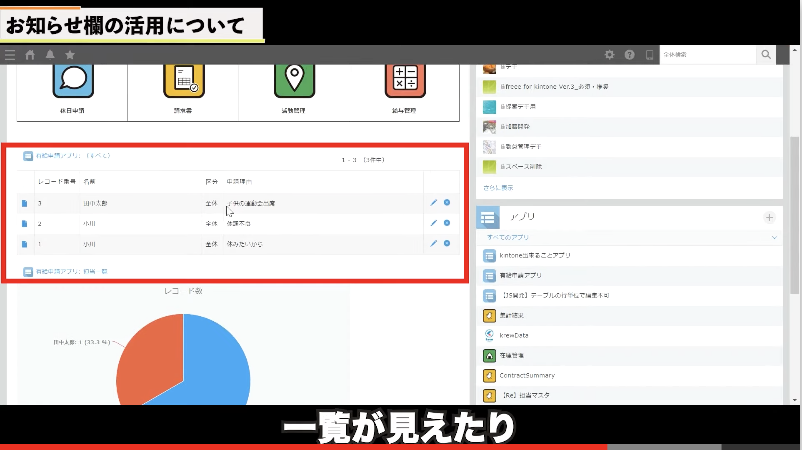
Task: Open record 2 detail document icon
Action: [24, 223]
